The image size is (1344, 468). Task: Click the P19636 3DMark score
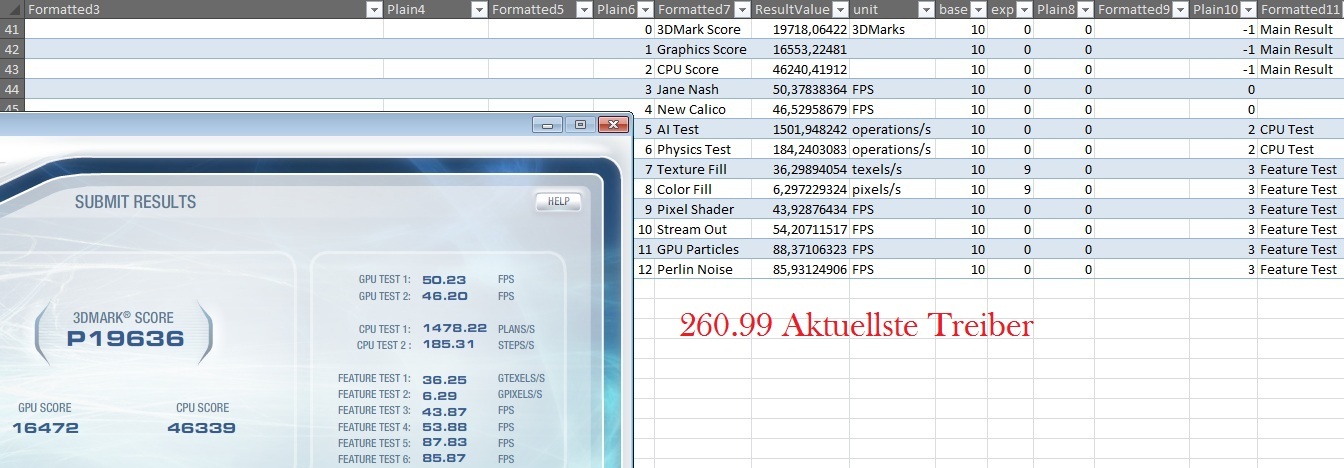(125, 338)
